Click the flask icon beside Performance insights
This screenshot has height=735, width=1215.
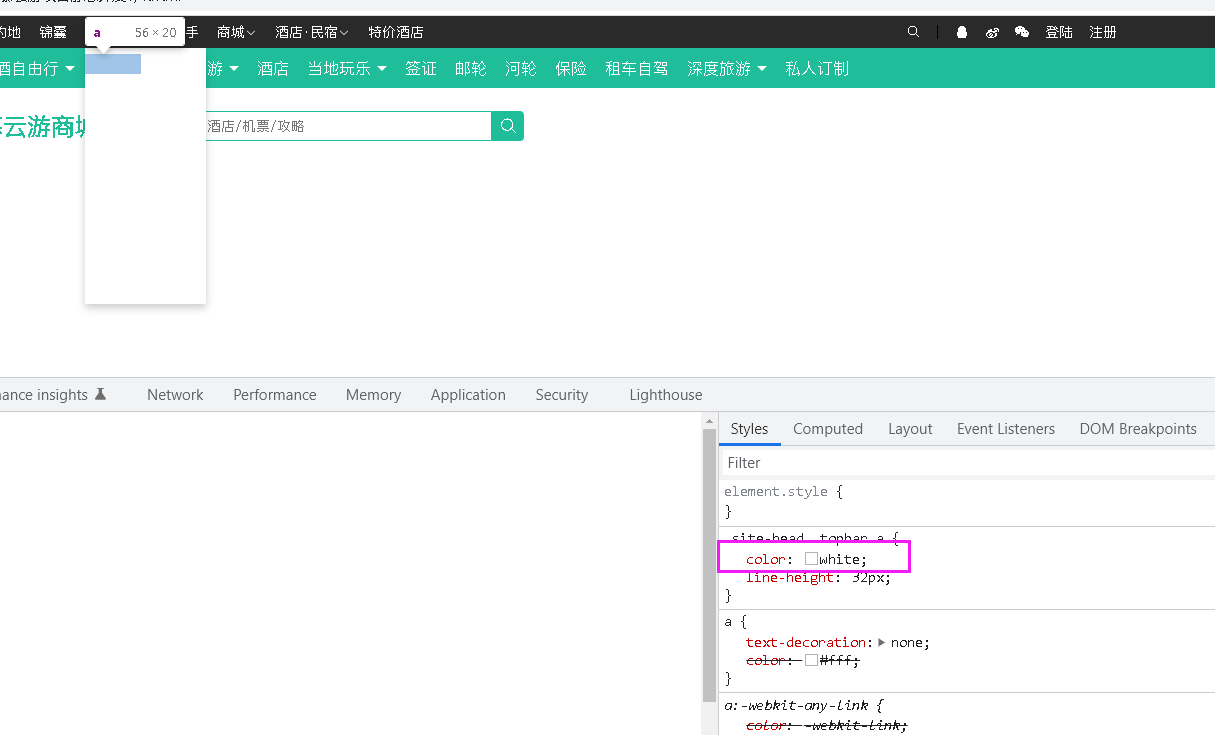[100, 394]
